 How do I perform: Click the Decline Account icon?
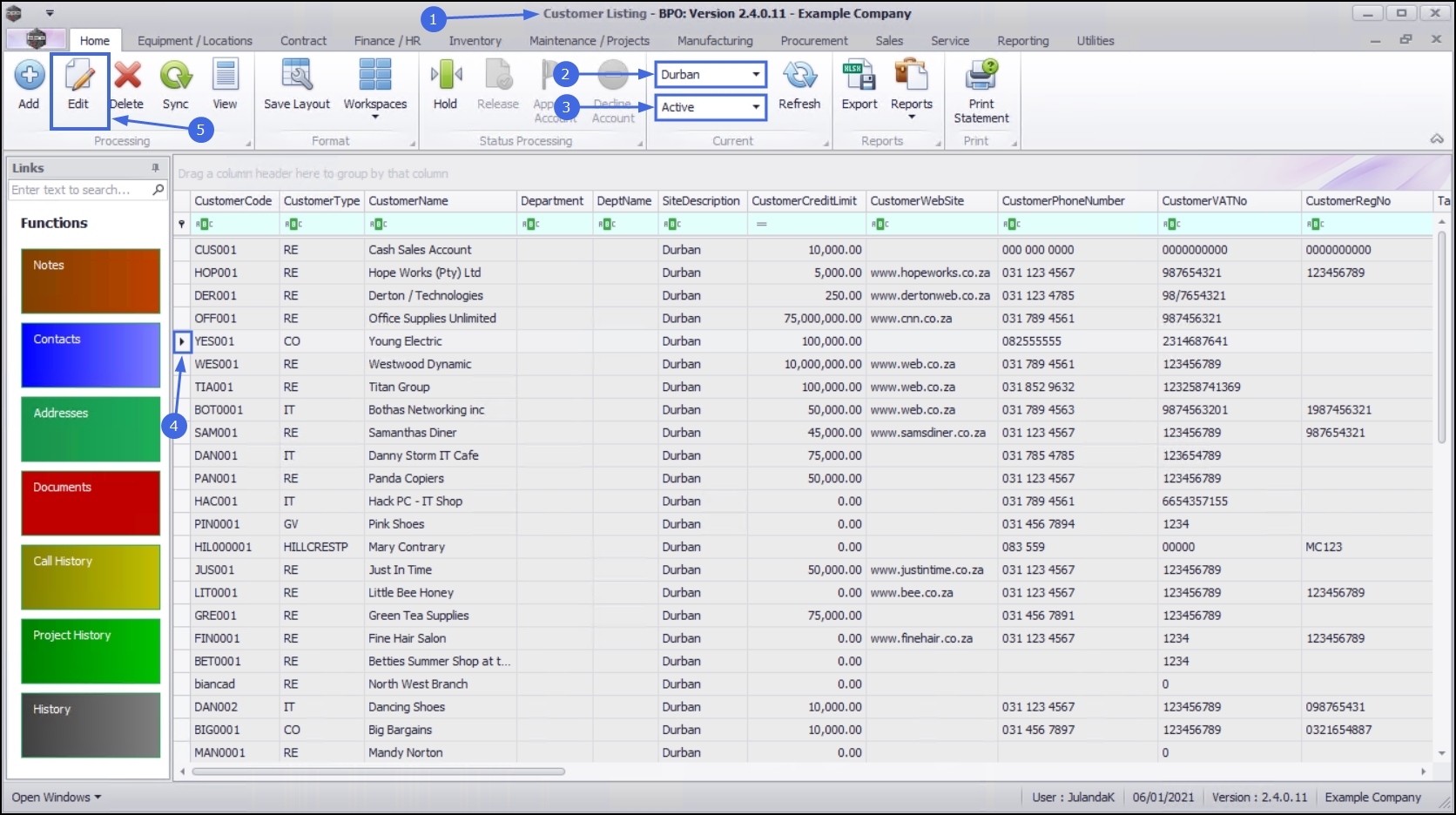tap(613, 76)
